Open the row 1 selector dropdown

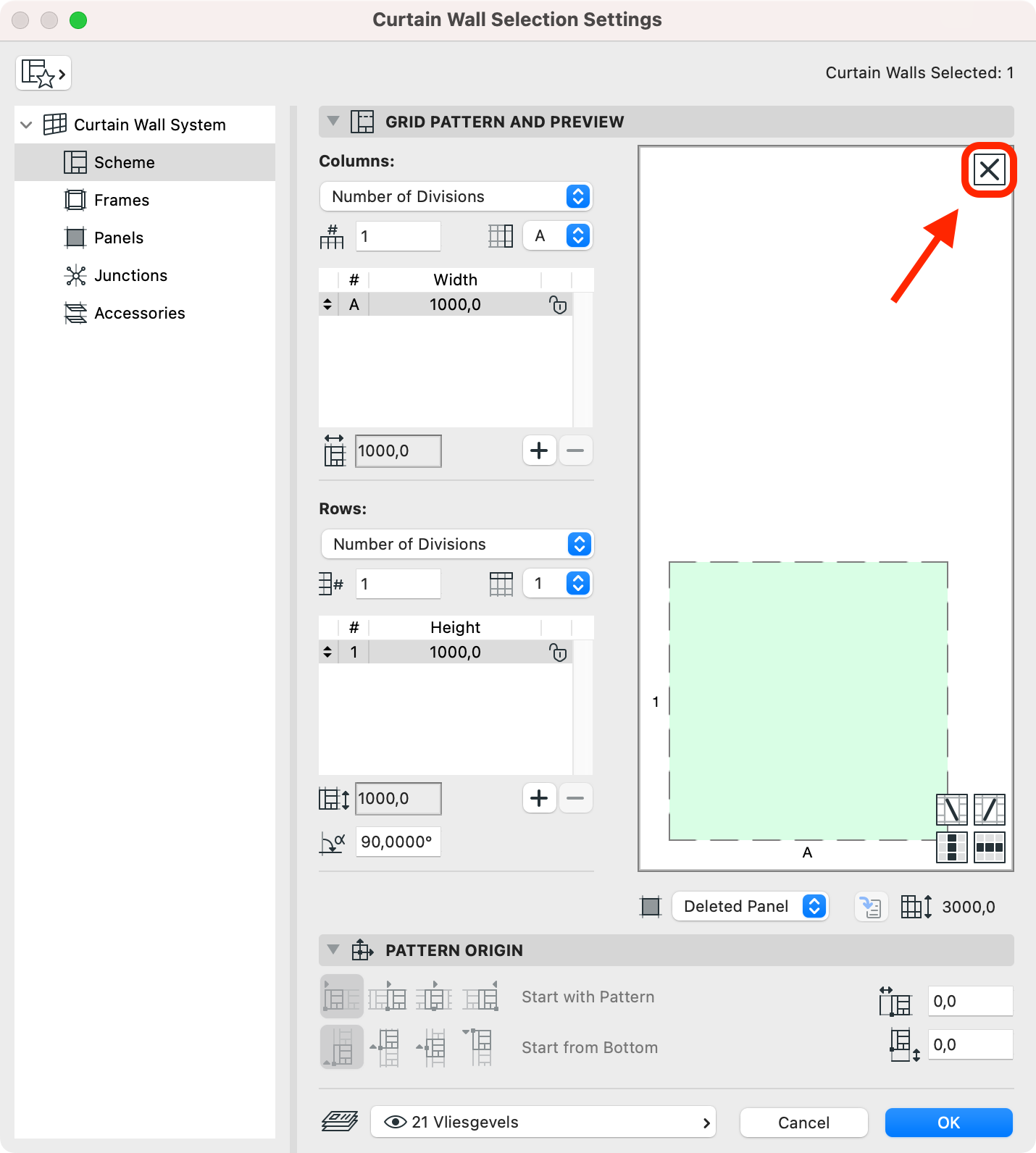pyautogui.click(x=558, y=583)
